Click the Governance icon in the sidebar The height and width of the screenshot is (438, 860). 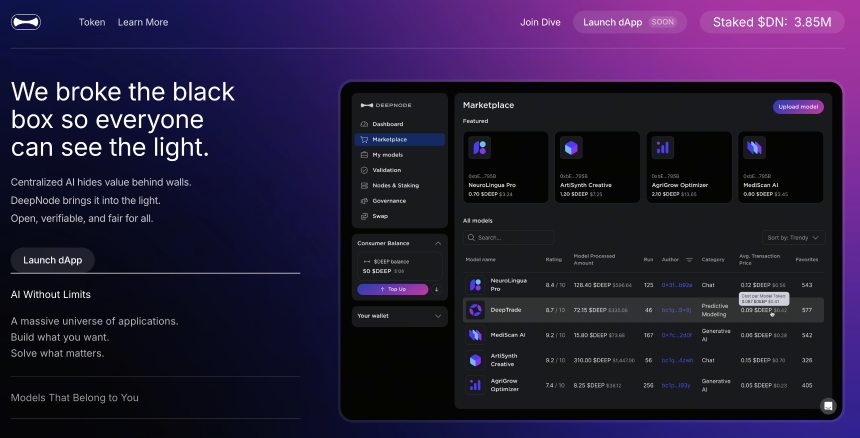[364, 201]
